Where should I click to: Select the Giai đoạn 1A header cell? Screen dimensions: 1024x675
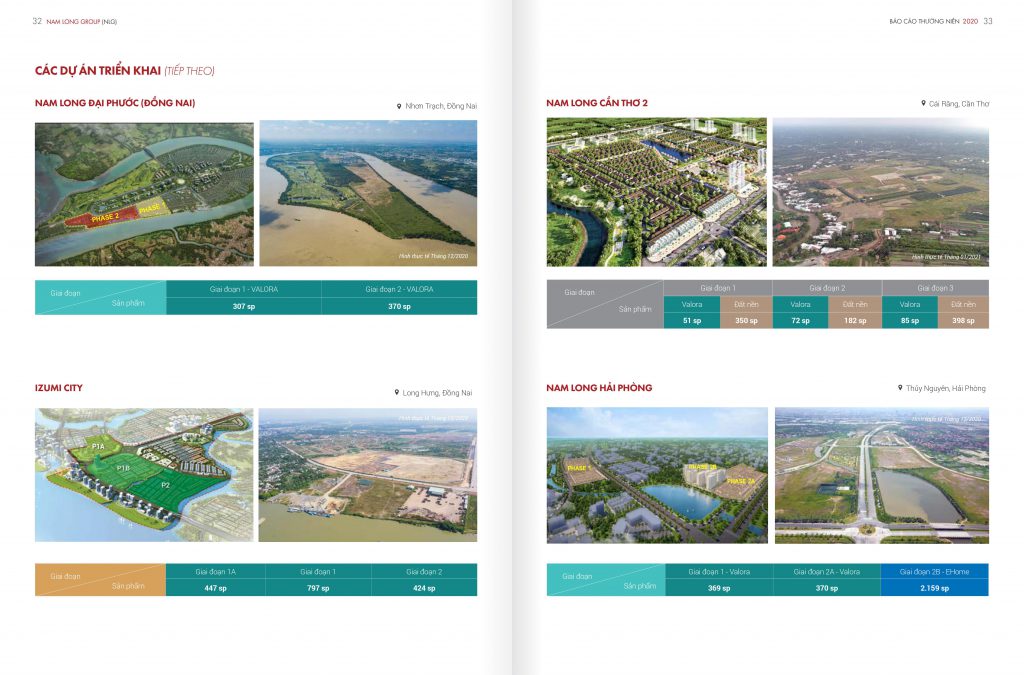(x=216, y=572)
